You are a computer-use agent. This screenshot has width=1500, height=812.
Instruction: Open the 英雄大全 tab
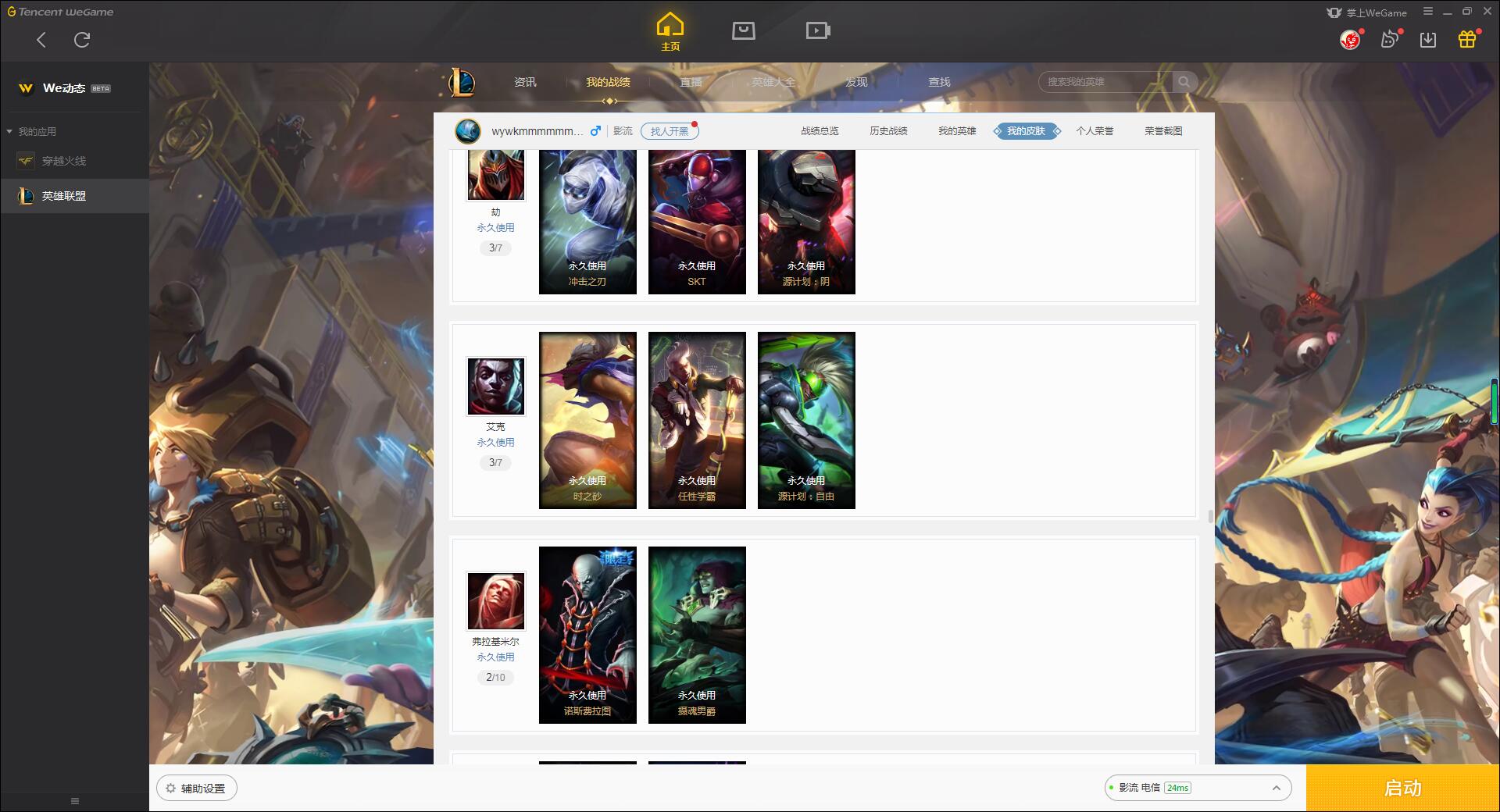click(x=773, y=82)
